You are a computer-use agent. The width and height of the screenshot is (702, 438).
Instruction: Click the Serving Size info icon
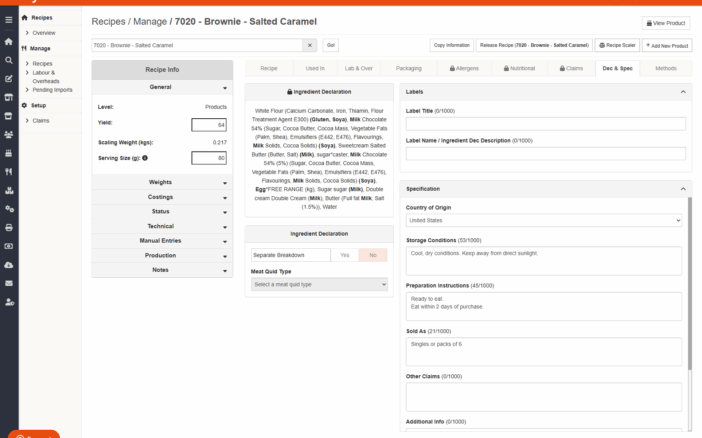point(145,158)
